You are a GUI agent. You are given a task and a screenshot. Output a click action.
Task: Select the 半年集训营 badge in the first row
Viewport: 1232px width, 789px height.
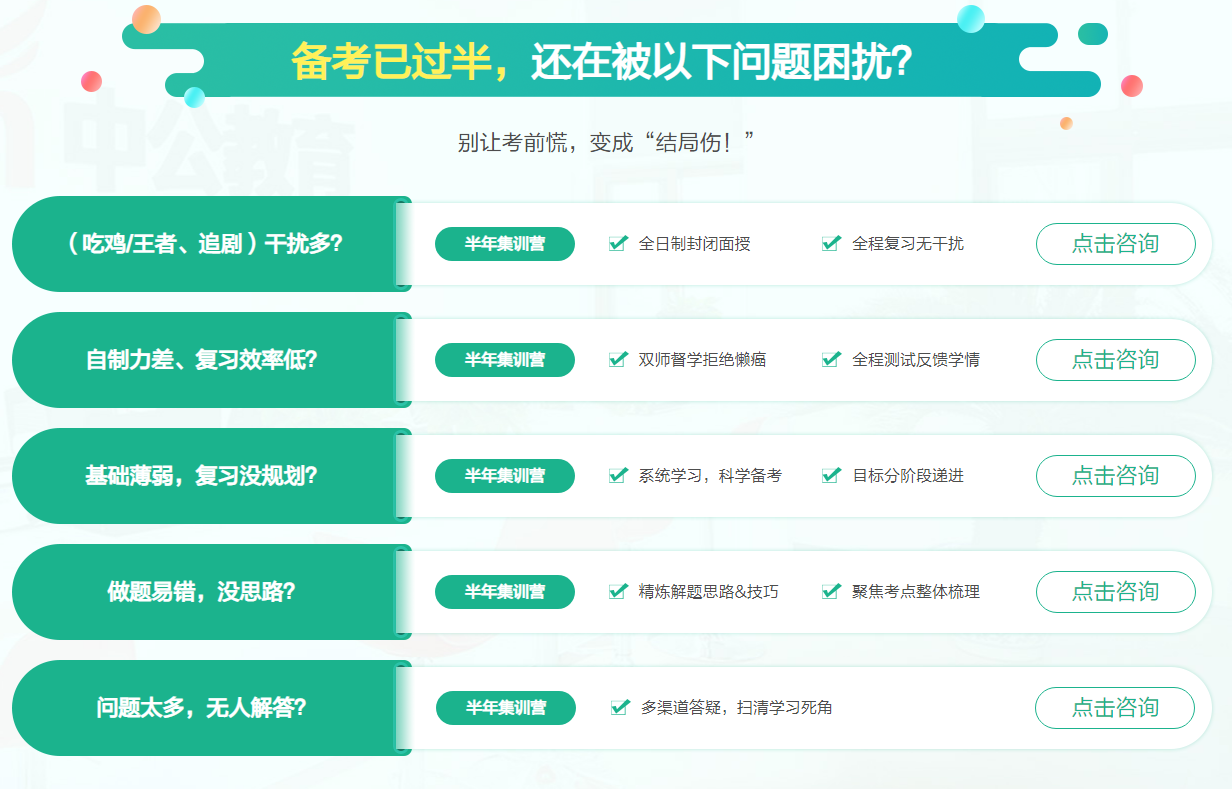[505, 243]
